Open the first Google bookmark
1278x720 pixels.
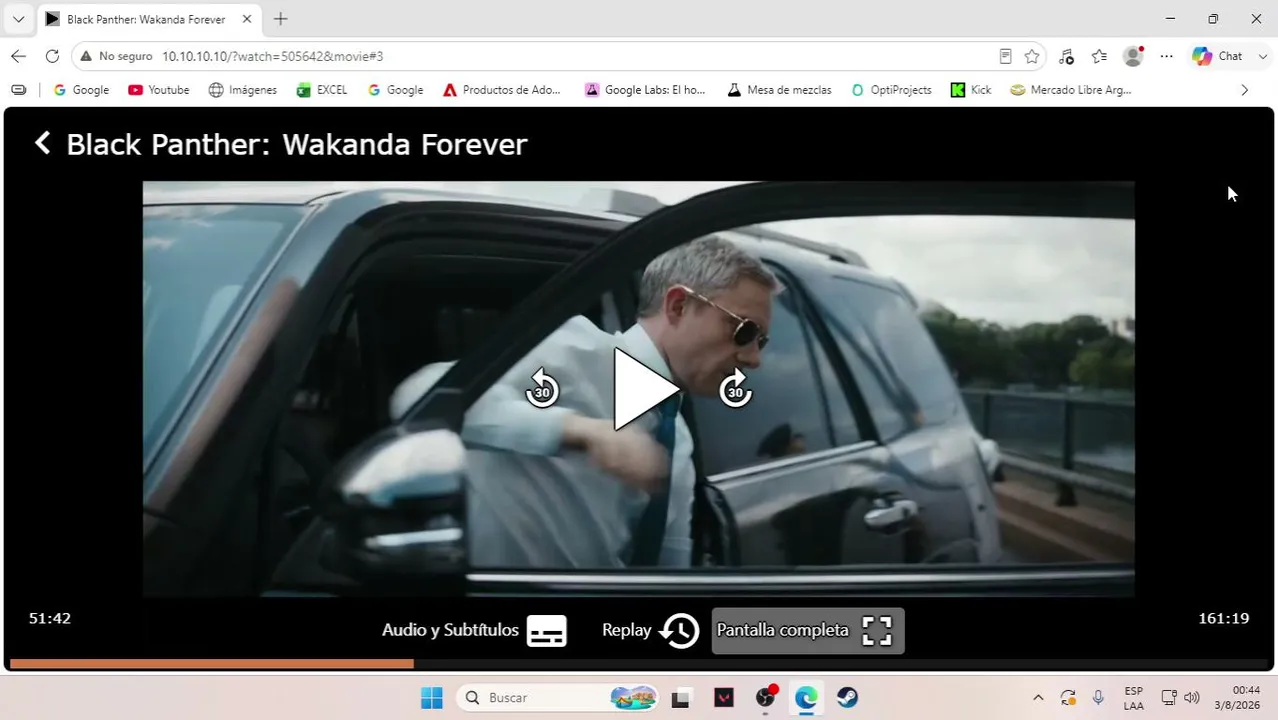coord(81,90)
